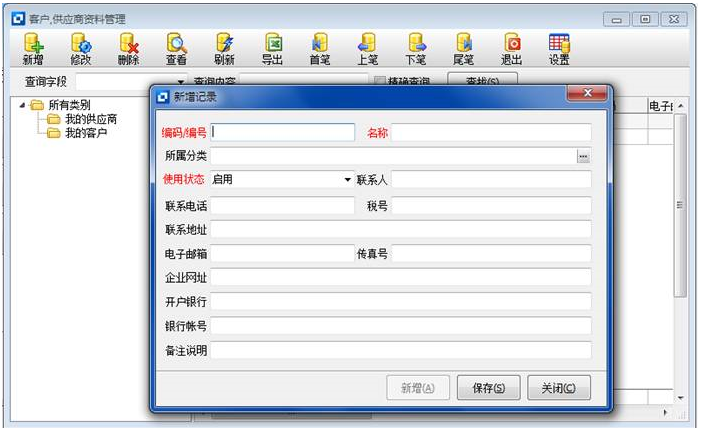
Task: Maximize the main window
Action: tap(645, 19)
